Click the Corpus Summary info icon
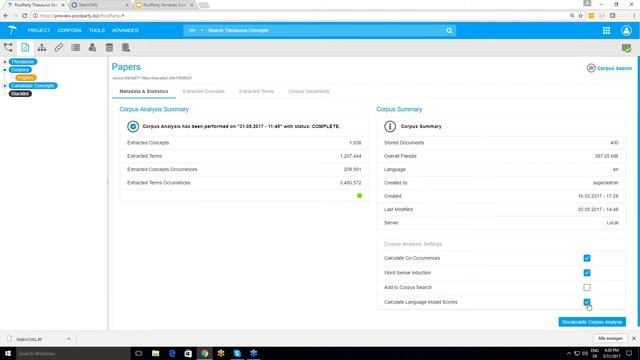Viewport: 640px width, 360px height. (390, 127)
